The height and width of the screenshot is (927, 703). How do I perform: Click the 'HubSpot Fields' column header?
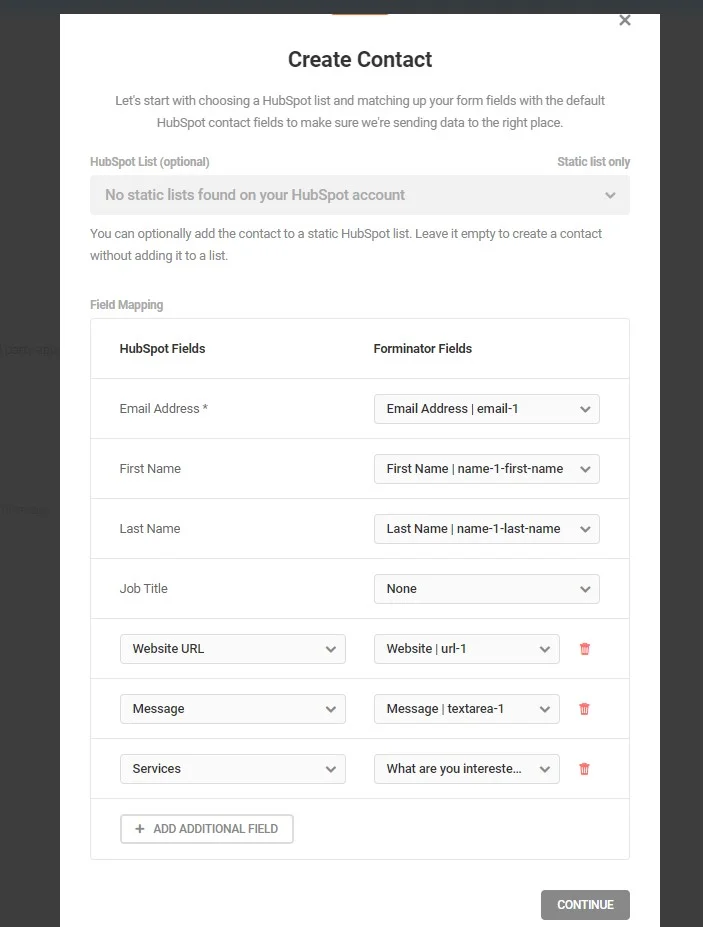(162, 349)
